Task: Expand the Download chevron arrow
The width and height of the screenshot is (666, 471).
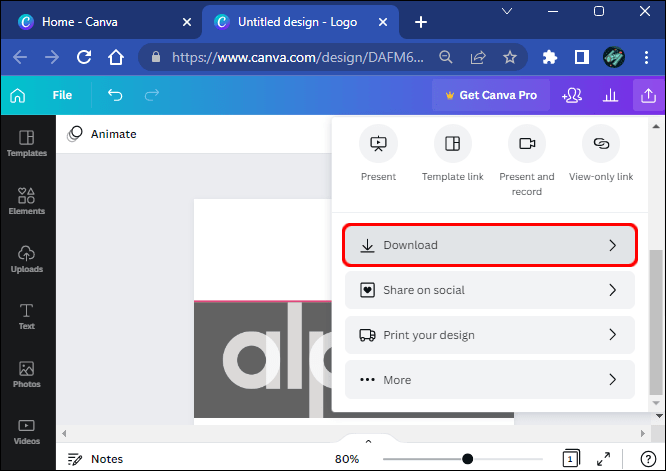Action: (x=612, y=245)
